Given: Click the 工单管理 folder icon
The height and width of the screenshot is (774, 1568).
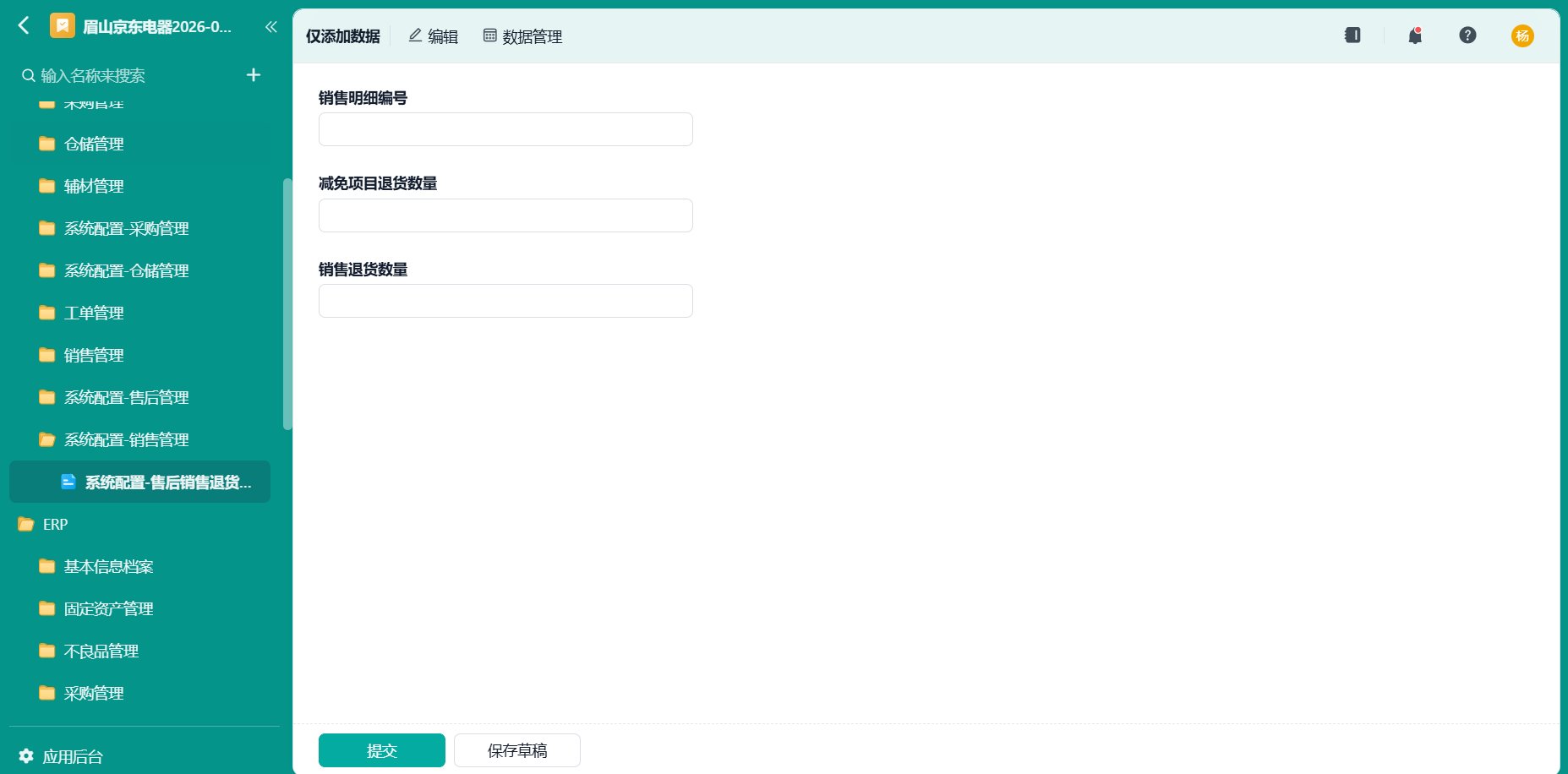Looking at the screenshot, I should tap(47, 313).
